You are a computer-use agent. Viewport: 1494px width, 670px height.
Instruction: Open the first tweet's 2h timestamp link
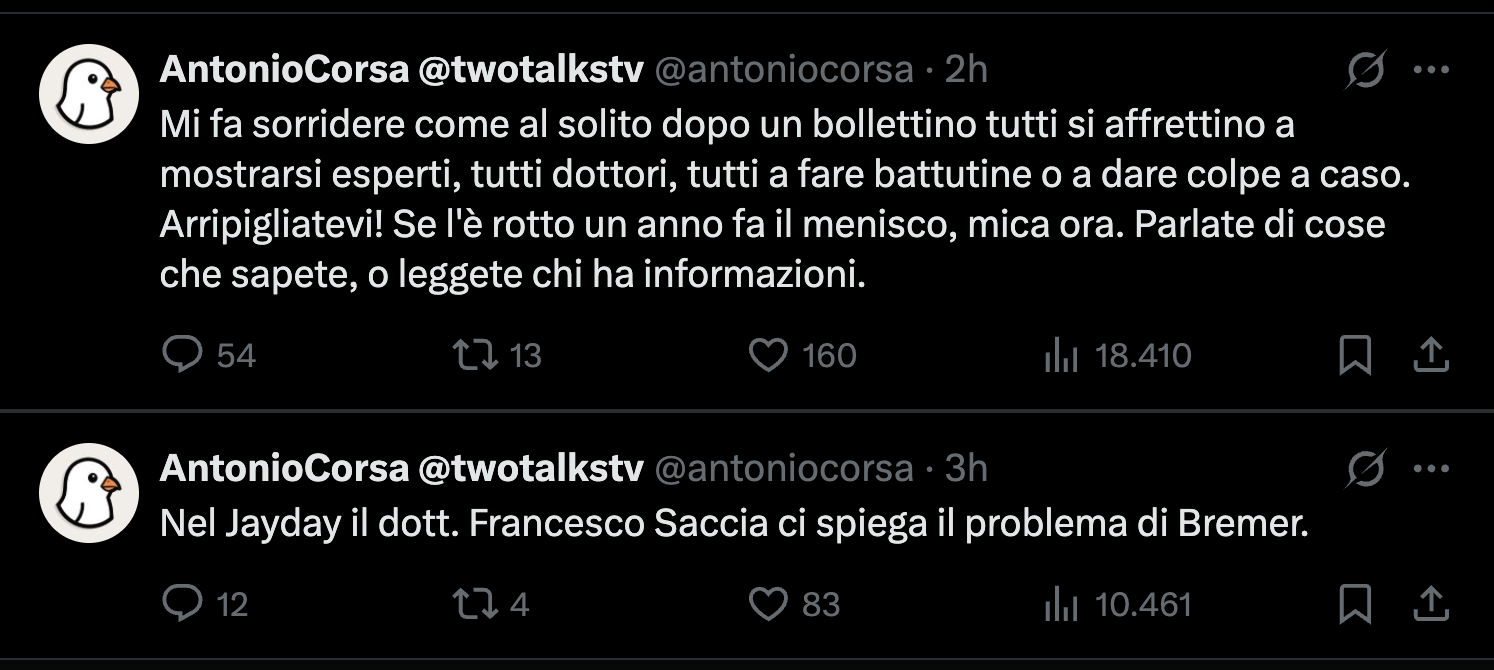pyautogui.click(x=966, y=70)
